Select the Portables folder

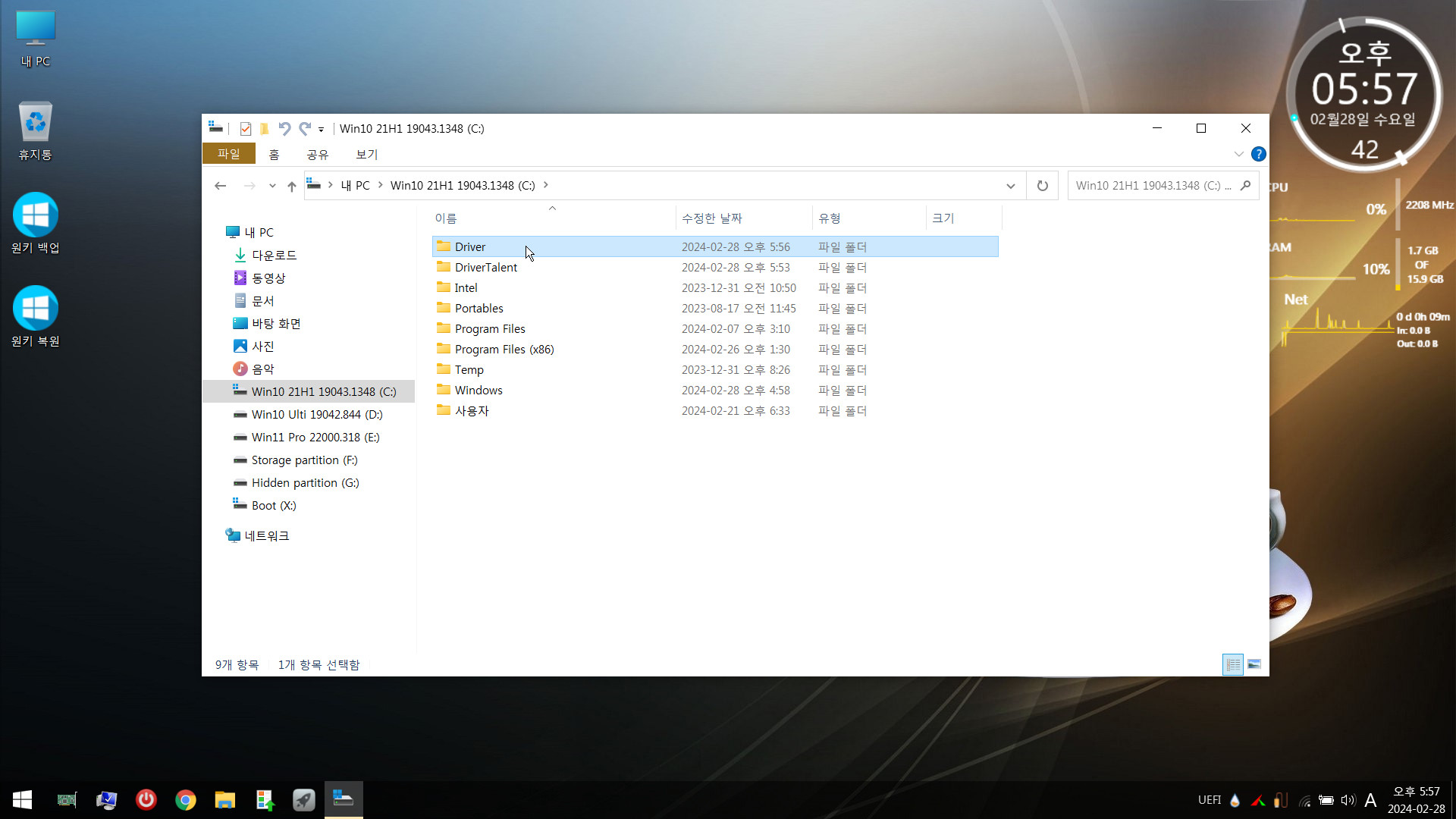pos(715,309)
